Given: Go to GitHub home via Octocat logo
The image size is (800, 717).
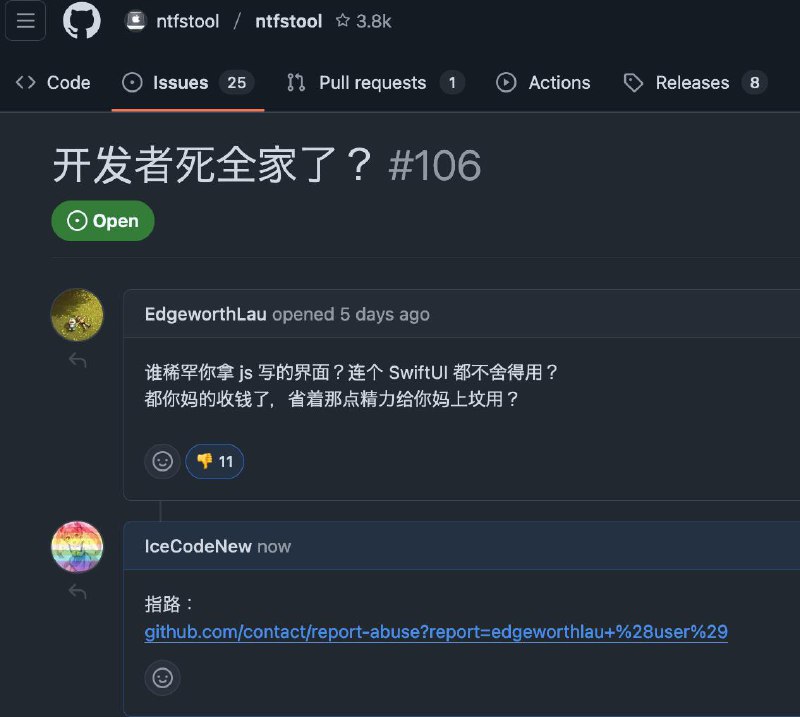Looking at the screenshot, I should pos(82,20).
